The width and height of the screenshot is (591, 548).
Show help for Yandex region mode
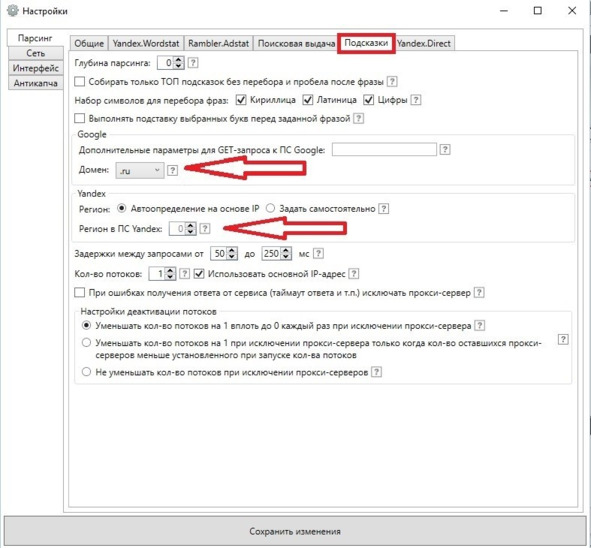384,208
